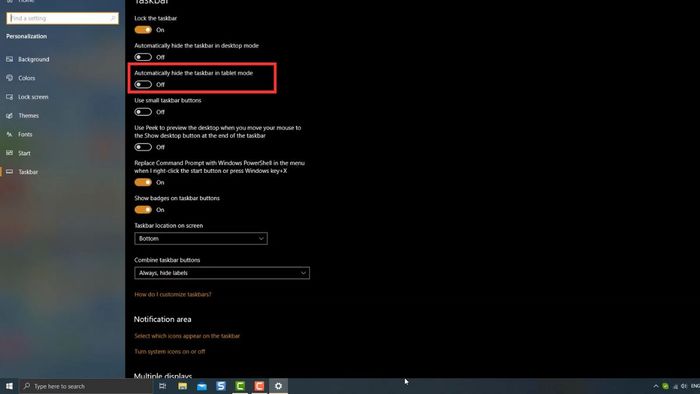Click the network icon in system tray
This screenshot has height=394, width=700.
tap(675, 386)
